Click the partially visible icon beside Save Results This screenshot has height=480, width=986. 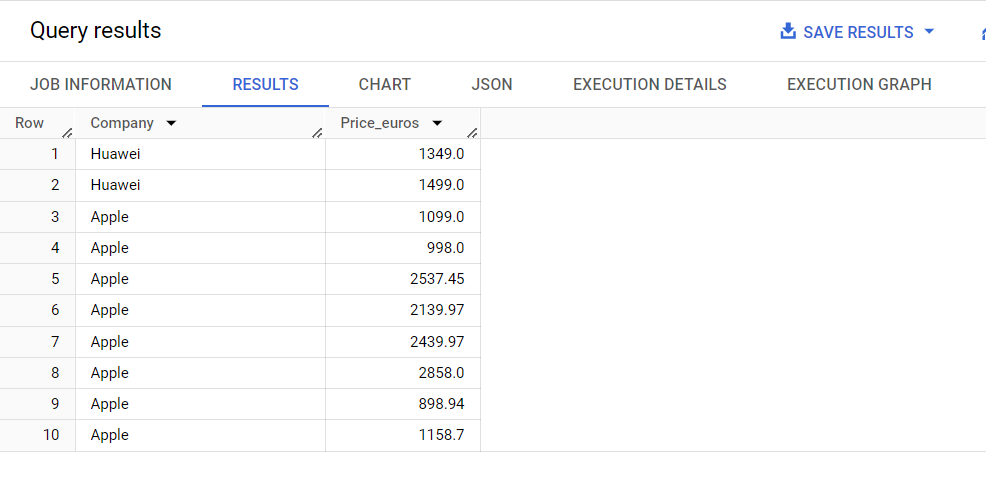pos(983,32)
